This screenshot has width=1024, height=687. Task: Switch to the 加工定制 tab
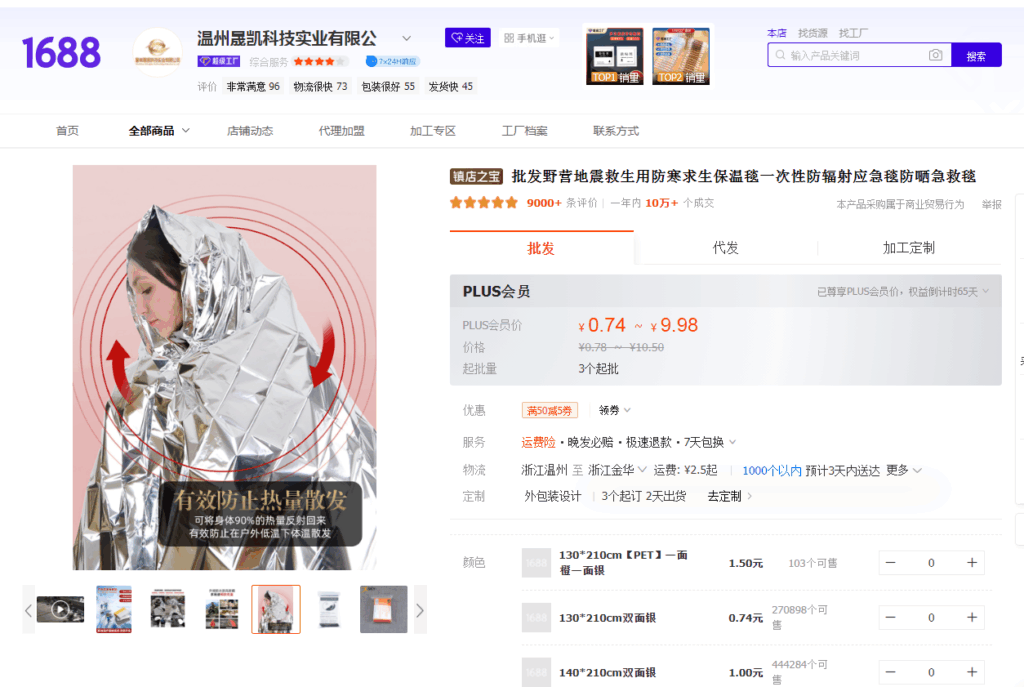[x=908, y=248]
